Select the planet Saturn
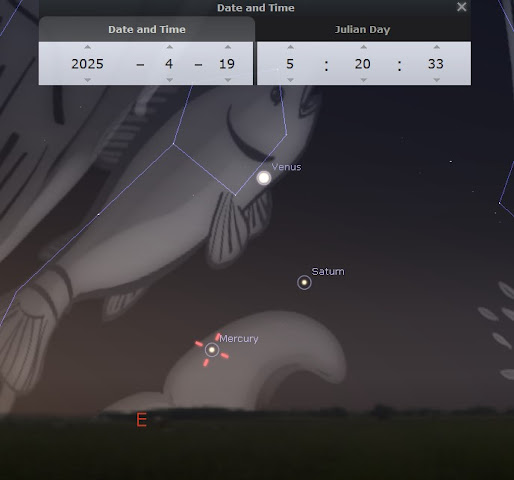Image resolution: width=514 pixels, height=480 pixels. point(304,283)
